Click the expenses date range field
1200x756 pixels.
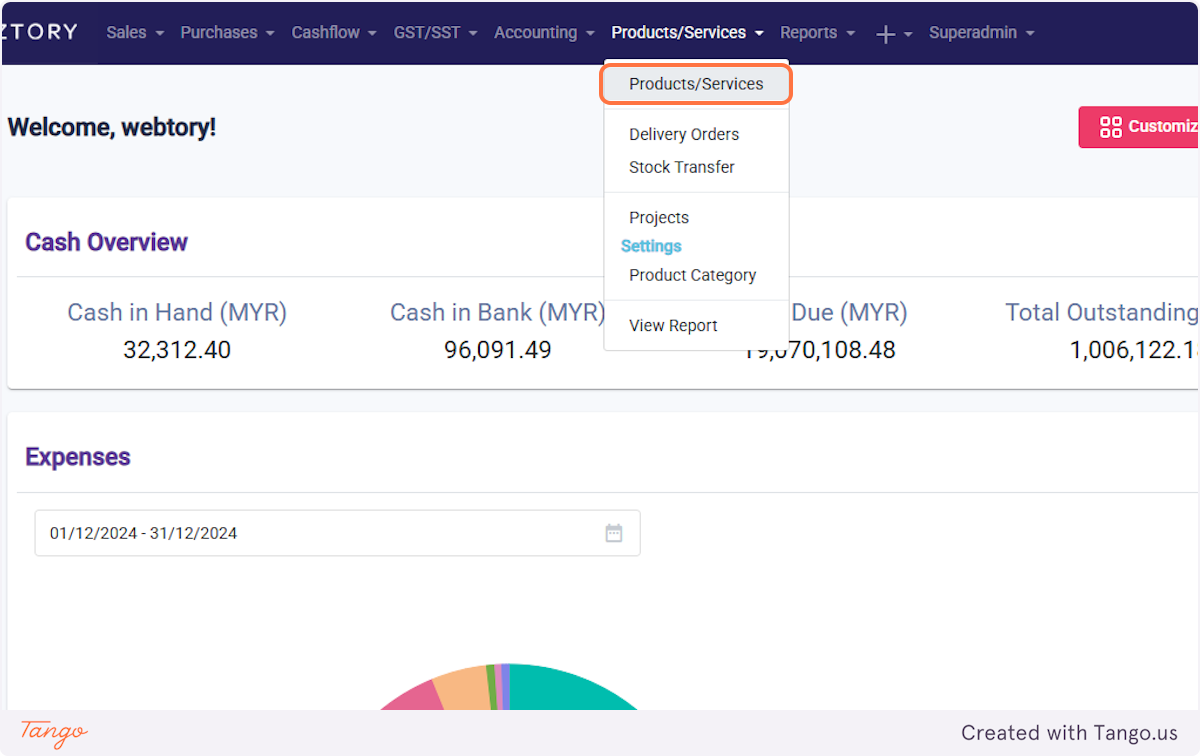337,533
